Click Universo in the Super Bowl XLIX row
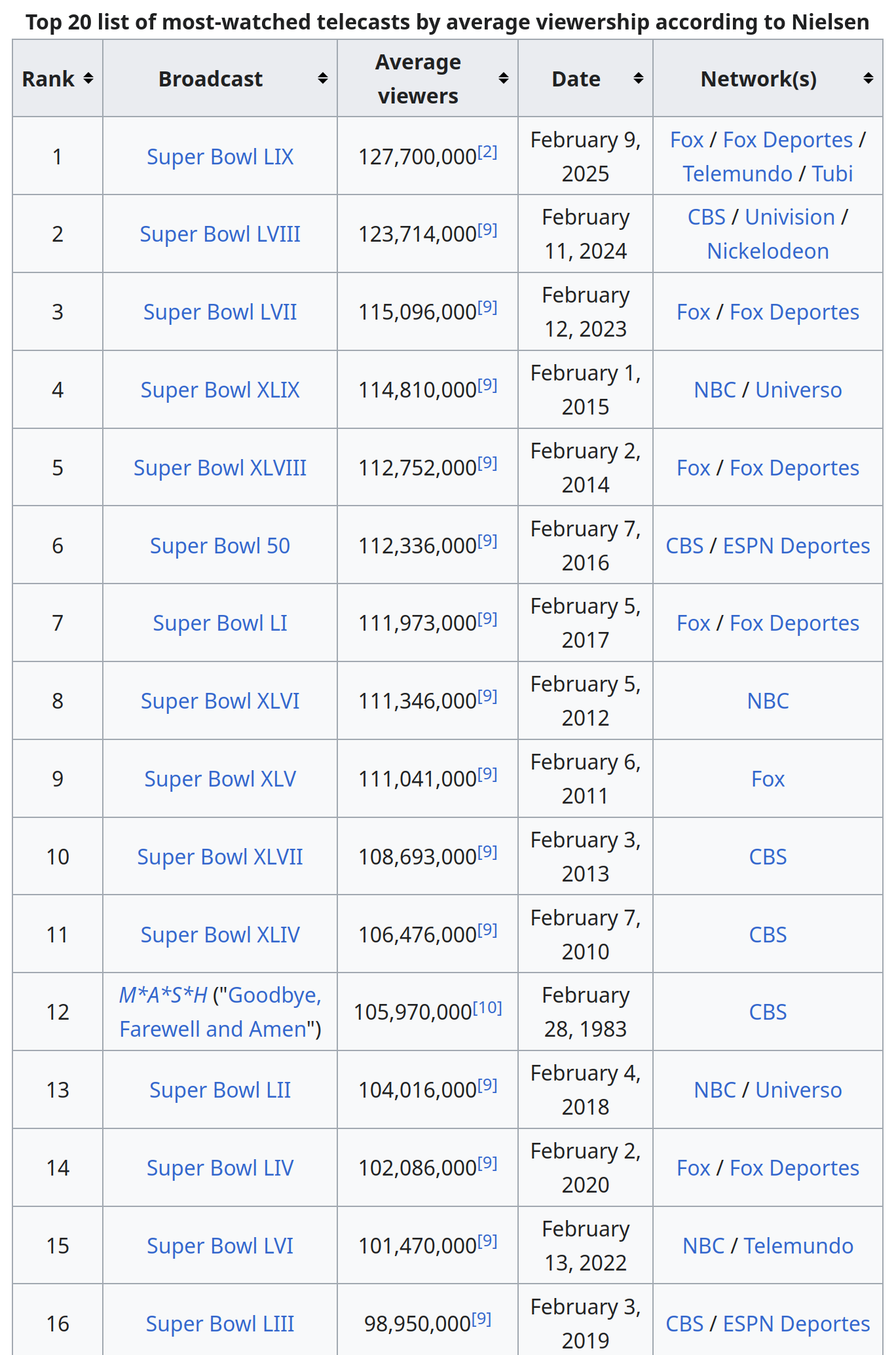 coord(798,390)
